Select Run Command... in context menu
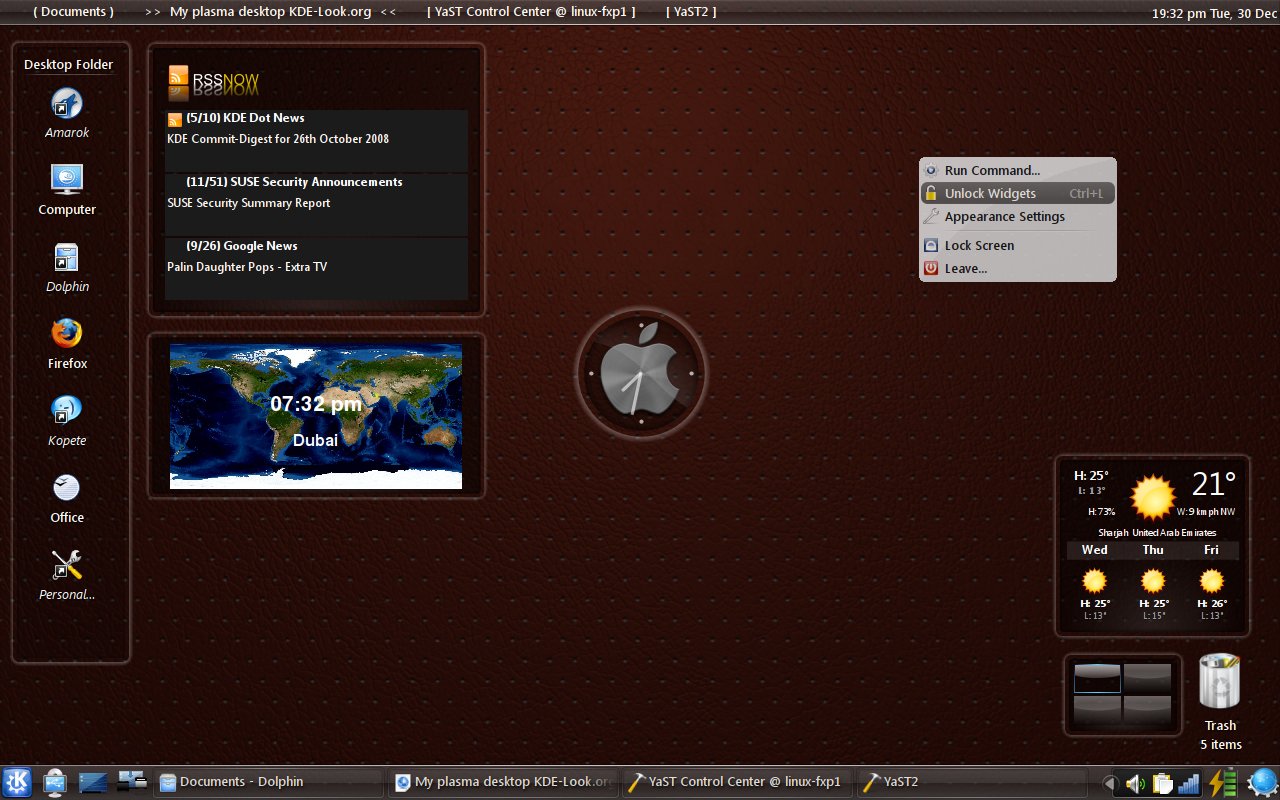Viewport: 1280px width, 800px height. (1017, 170)
